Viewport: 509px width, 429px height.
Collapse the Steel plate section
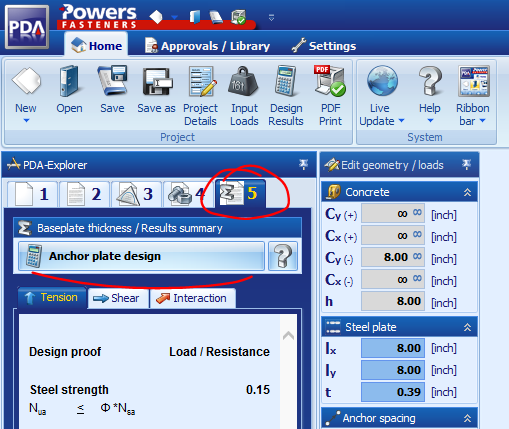click(467, 327)
